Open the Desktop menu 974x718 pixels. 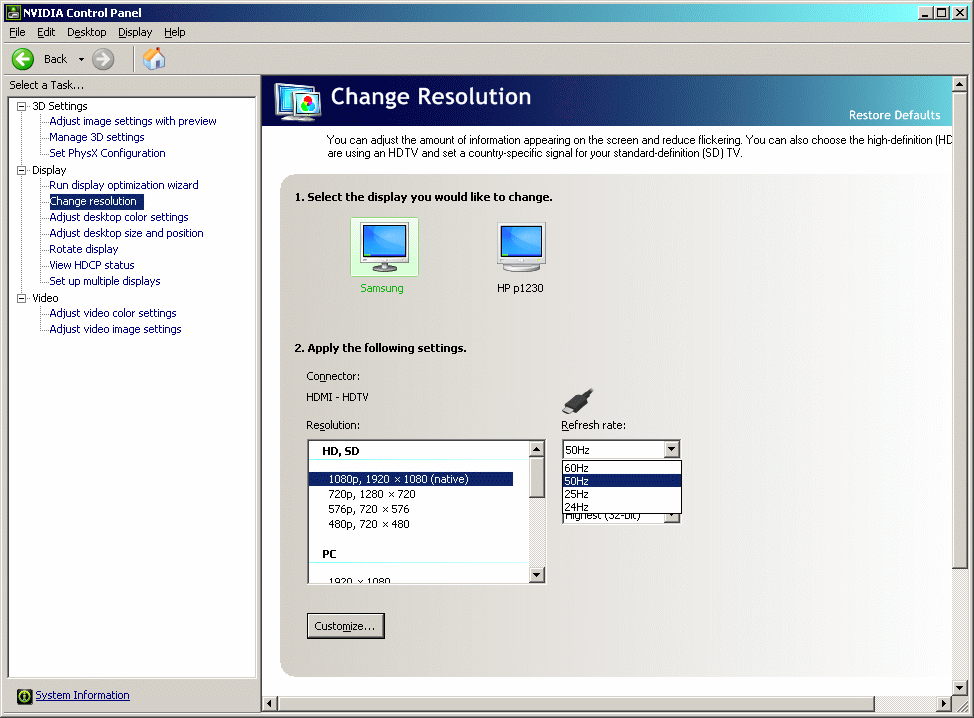(86, 32)
